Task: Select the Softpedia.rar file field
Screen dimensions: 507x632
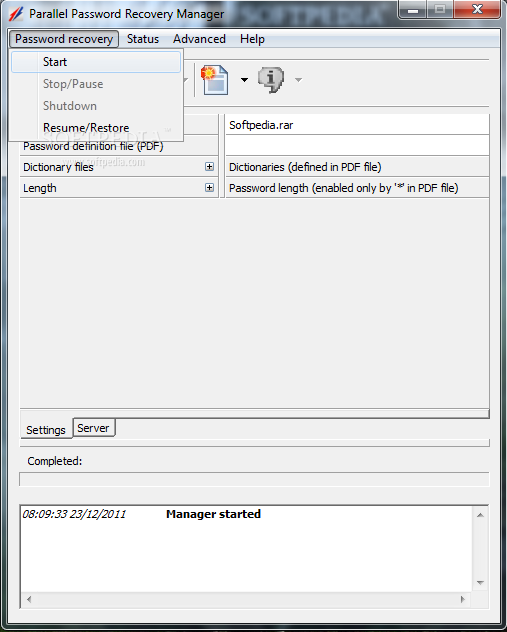Action: click(x=357, y=125)
